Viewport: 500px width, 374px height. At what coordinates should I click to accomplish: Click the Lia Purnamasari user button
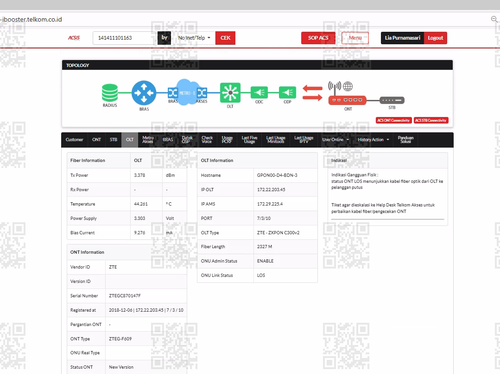[x=402, y=38]
